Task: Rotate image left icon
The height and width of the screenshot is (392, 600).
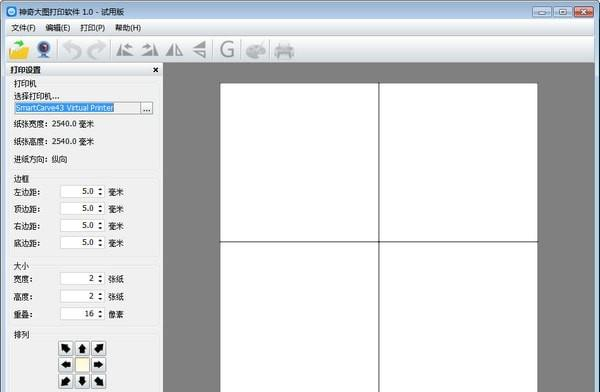Action: click(x=125, y=50)
